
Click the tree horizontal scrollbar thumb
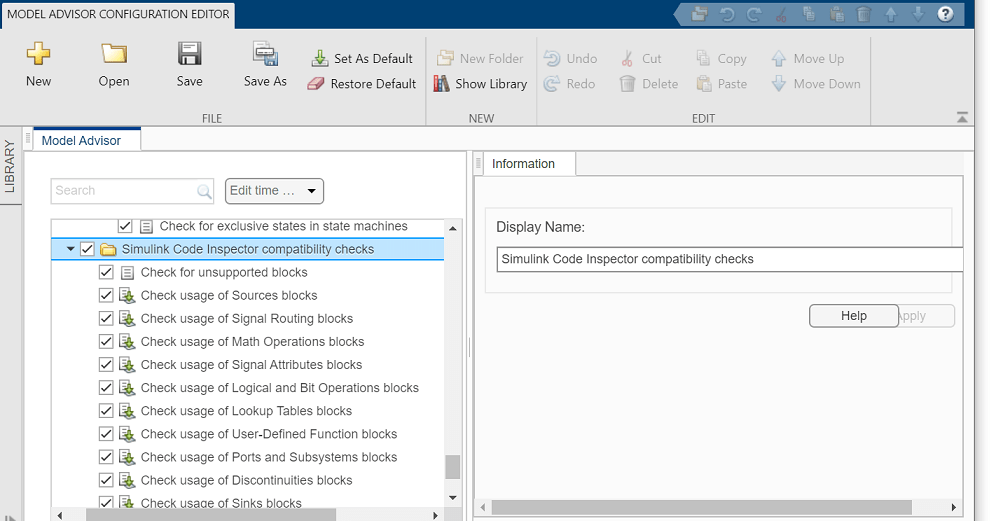(210, 515)
